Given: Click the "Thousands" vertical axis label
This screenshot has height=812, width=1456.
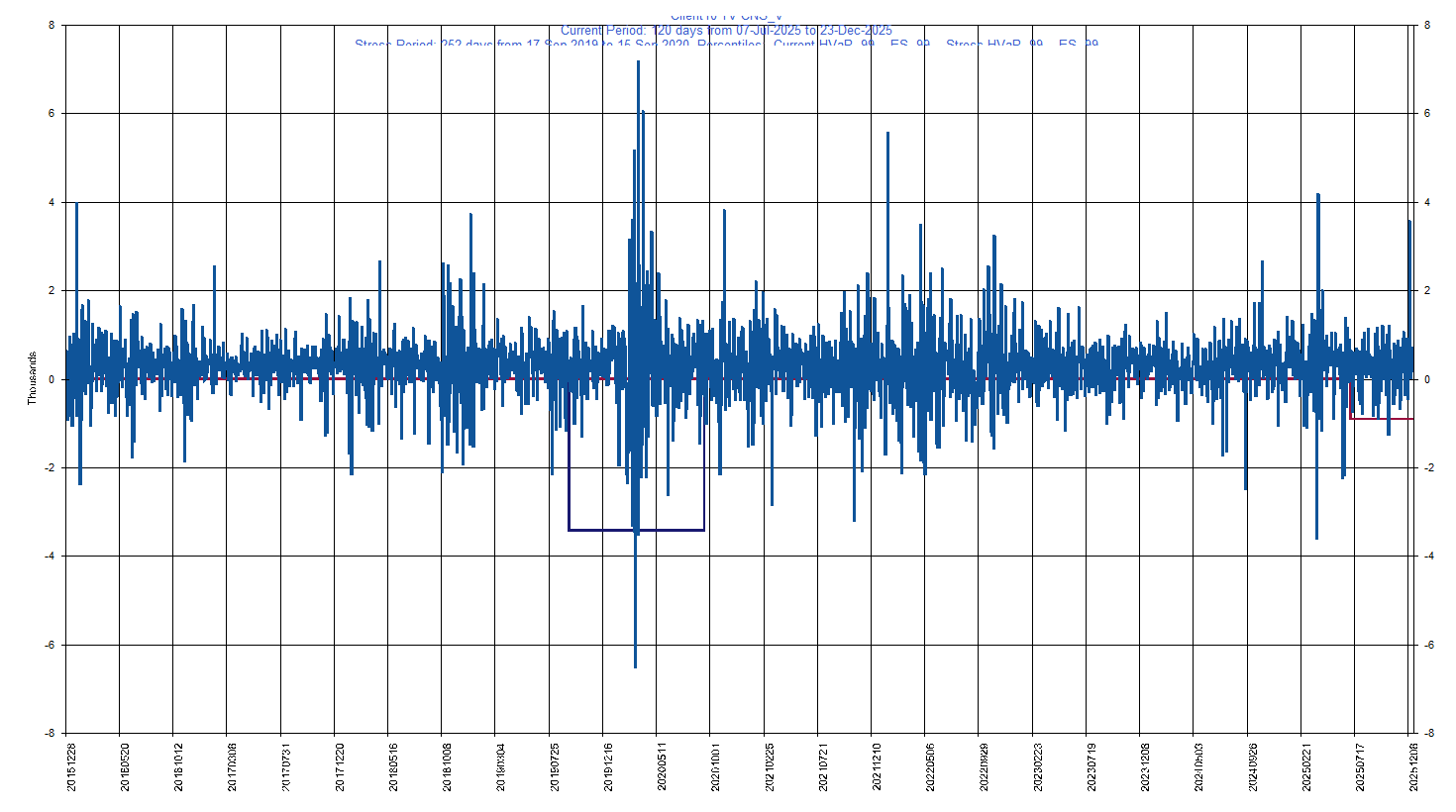Looking at the screenshot, I should (x=32, y=378).
